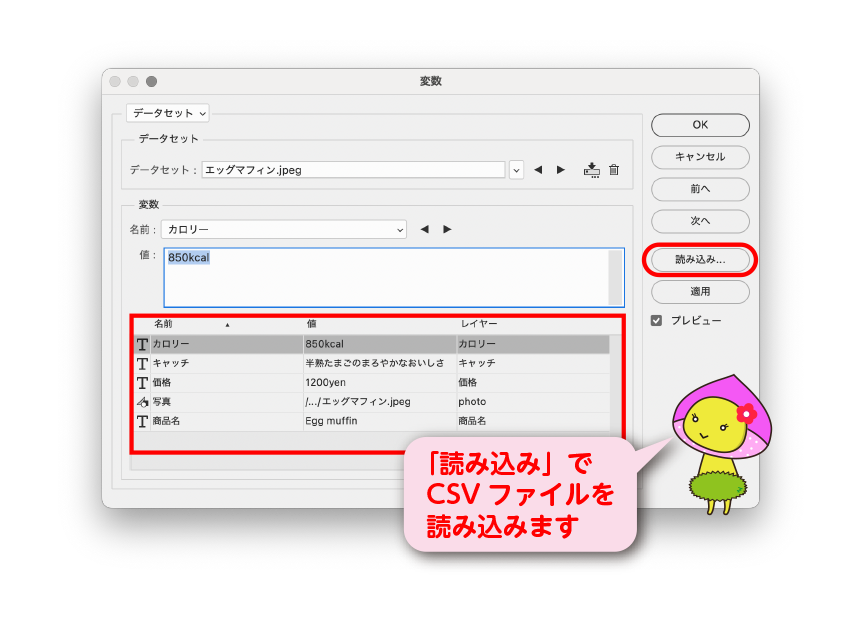This screenshot has height=629, width=860.
Task: Click the scrollbar of the 値 text area
Action: 616,277
